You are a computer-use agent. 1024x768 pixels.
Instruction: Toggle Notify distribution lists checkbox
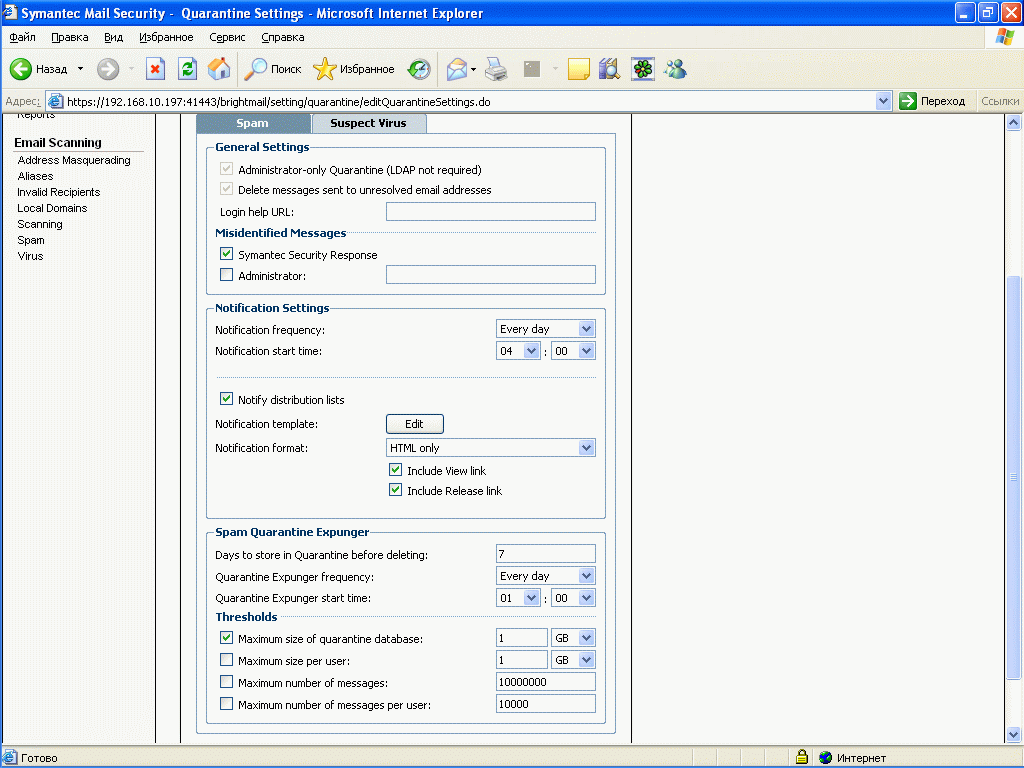coord(227,398)
